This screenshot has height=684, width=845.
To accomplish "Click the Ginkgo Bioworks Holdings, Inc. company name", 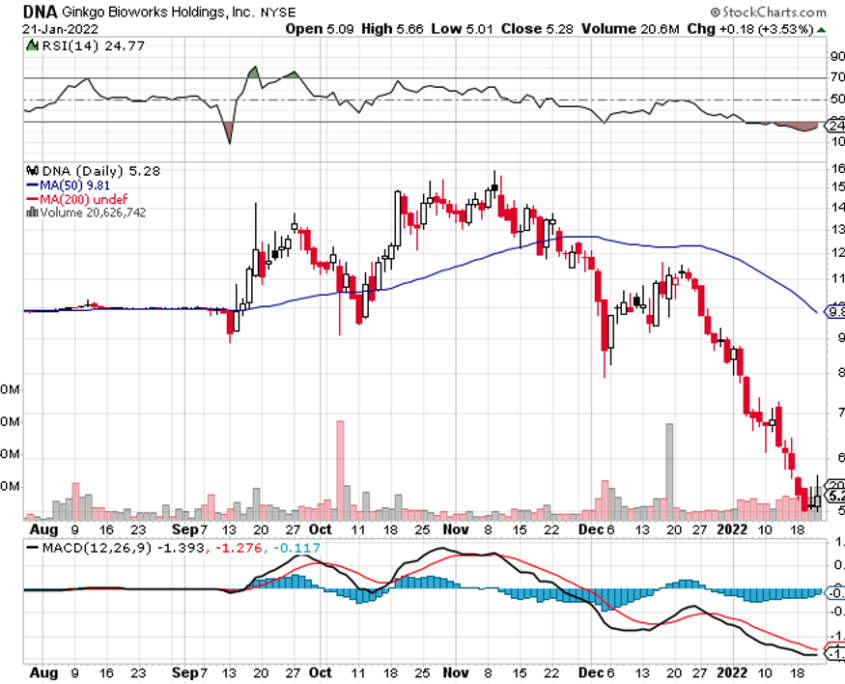I will tap(158, 12).
